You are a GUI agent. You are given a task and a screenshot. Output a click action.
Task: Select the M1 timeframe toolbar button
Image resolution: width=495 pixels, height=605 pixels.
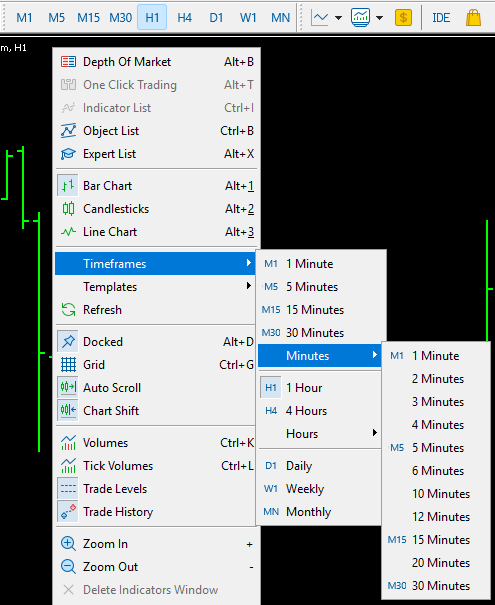point(24,17)
